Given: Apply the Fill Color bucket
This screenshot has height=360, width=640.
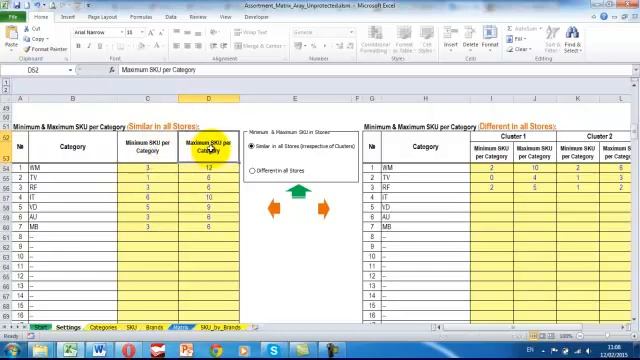Looking at the screenshot, I should (141, 46).
